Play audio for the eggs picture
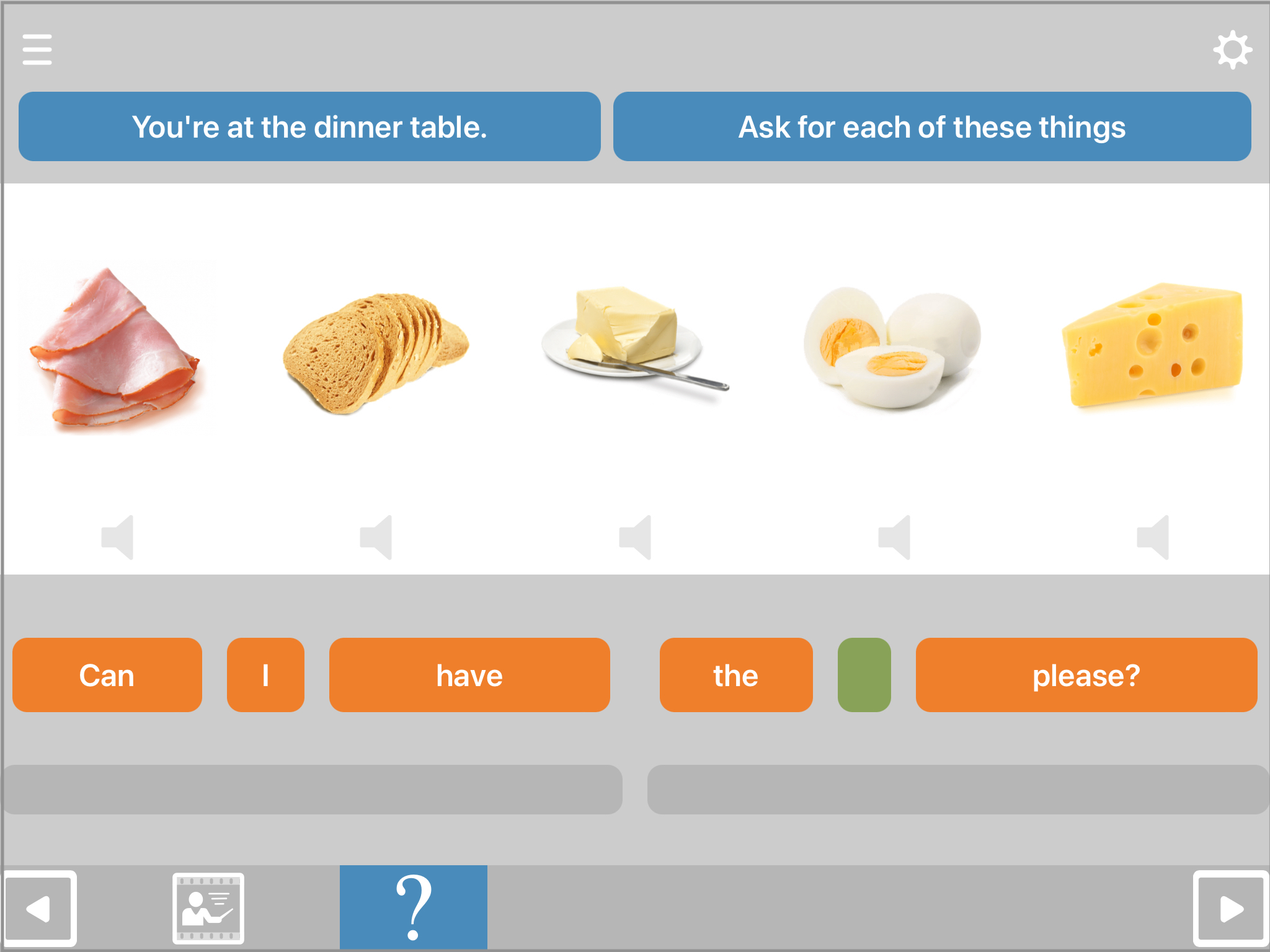Screen dimensions: 1270x952 point(895,537)
